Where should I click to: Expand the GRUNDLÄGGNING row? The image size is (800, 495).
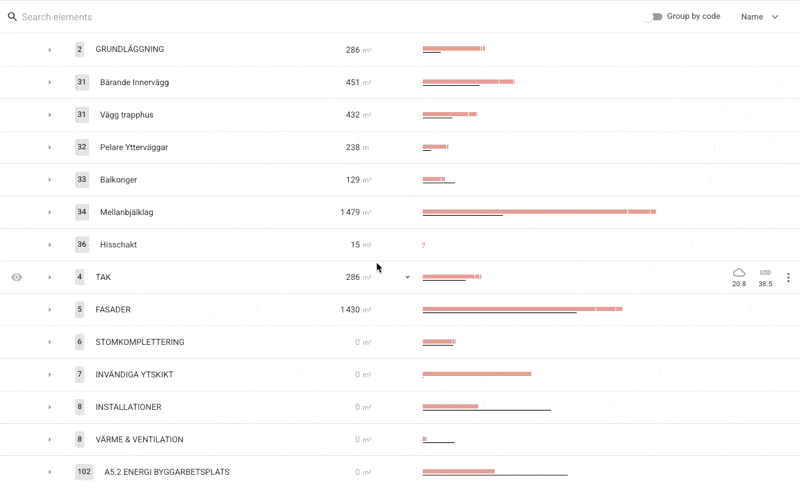pos(49,50)
